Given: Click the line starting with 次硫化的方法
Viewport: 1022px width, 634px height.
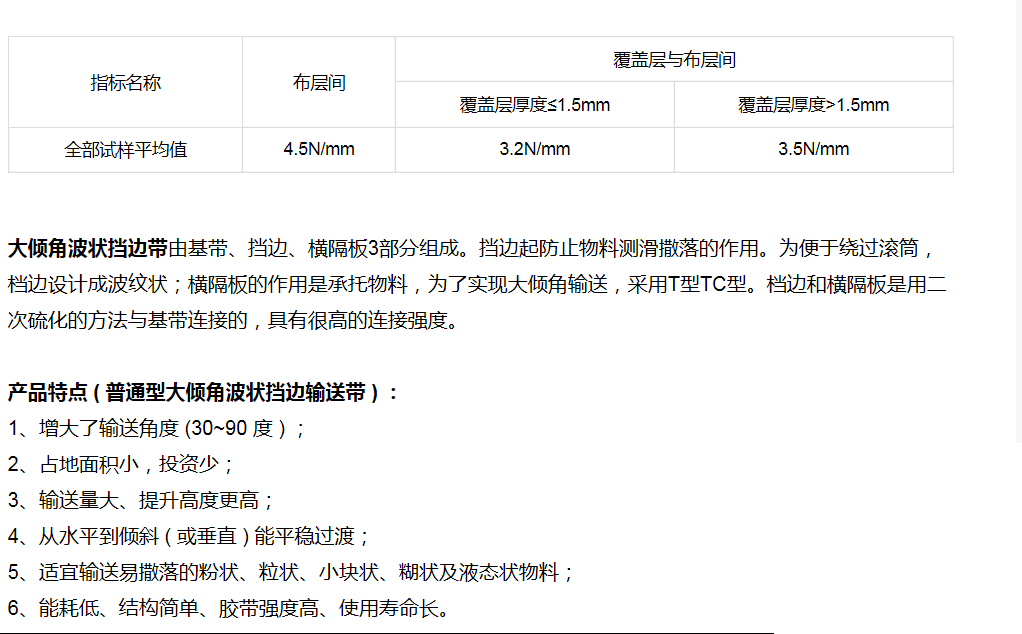Looking at the screenshot, I should 233,321.
